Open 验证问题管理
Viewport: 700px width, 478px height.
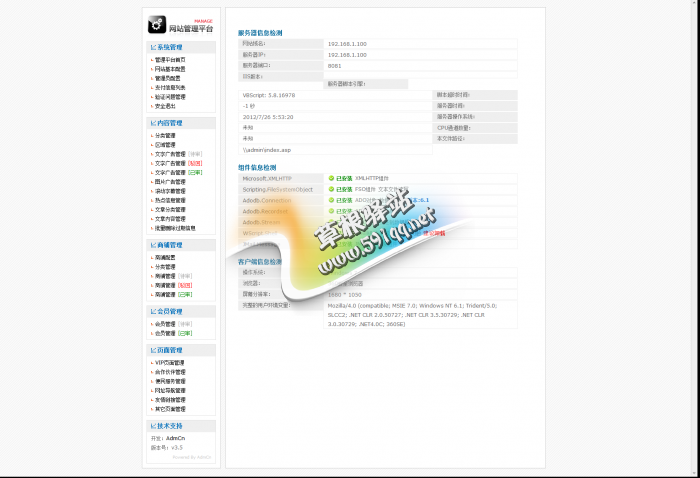click(x=170, y=97)
